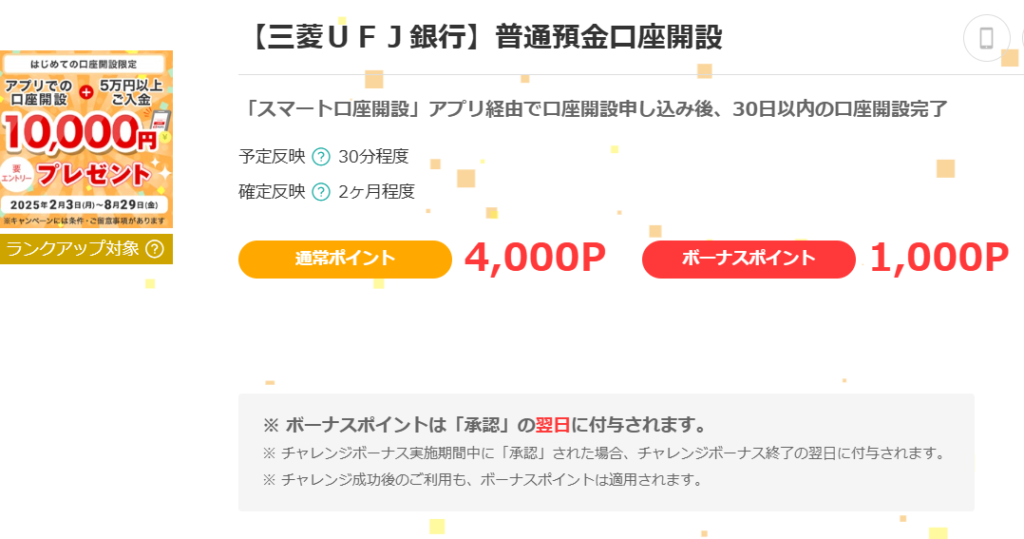Click the チャレンジ成功後のご利用 notice line

click(483, 480)
